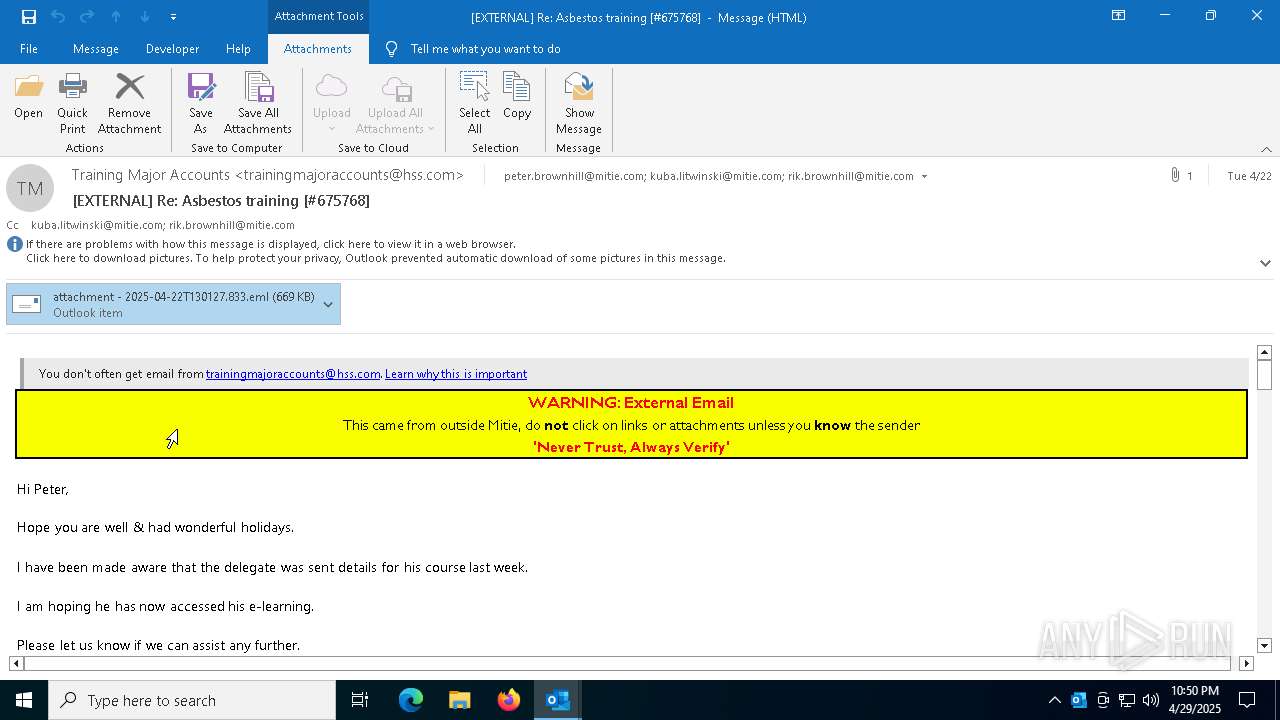Go to Next Item down arrow
Image resolution: width=1280 pixels, height=720 pixels.
pyautogui.click(x=145, y=16)
